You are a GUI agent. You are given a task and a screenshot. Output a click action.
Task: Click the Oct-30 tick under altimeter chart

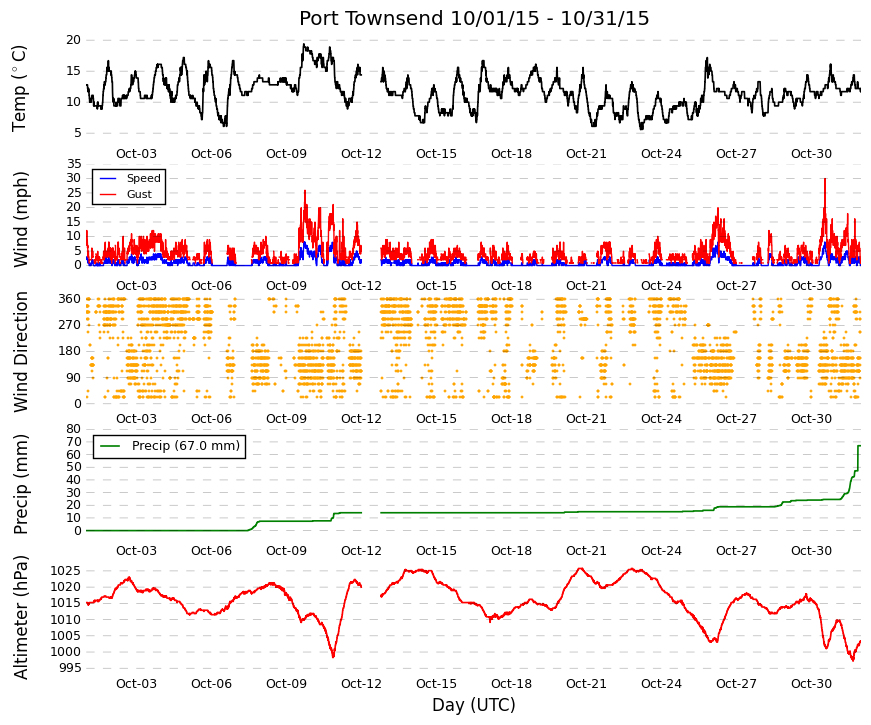(811, 684)
